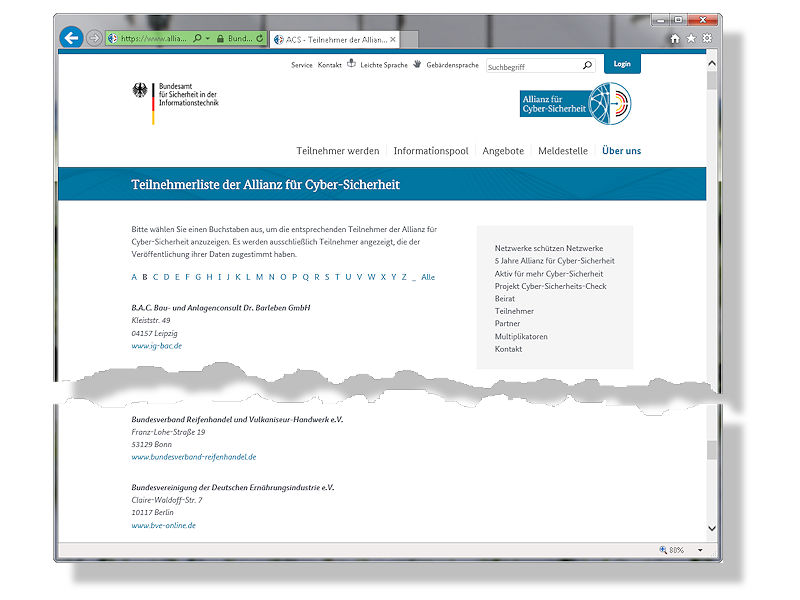Open browser Tools gear icon
Viewport: 800px width, 600px height.
coord(707,38)
